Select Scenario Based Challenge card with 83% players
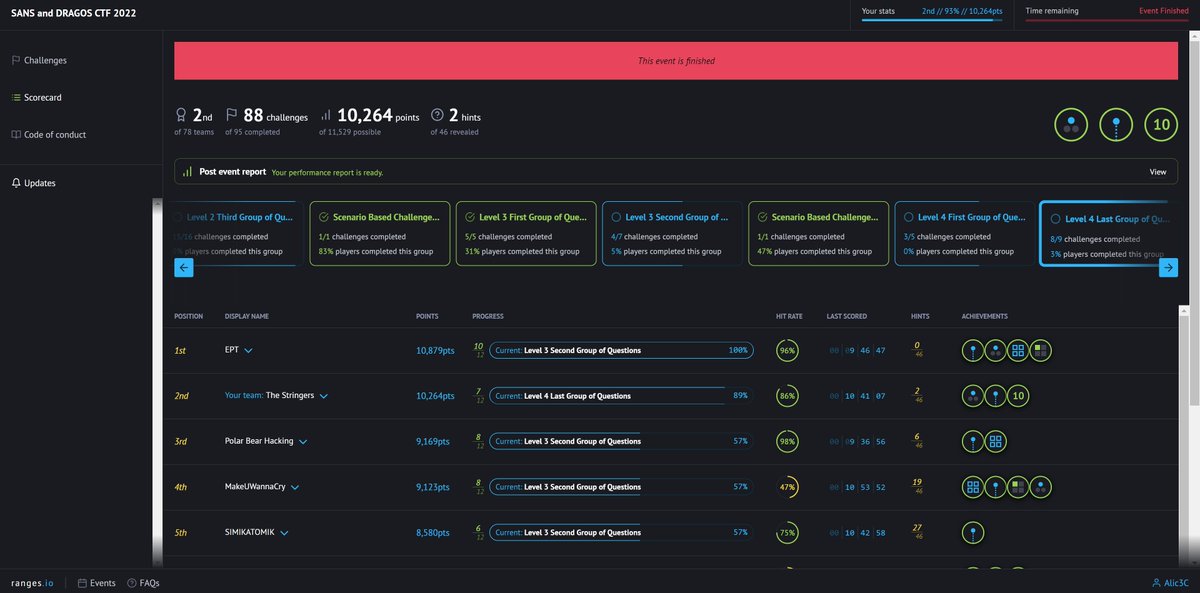The image size is (1200, 593). (379, 233)
